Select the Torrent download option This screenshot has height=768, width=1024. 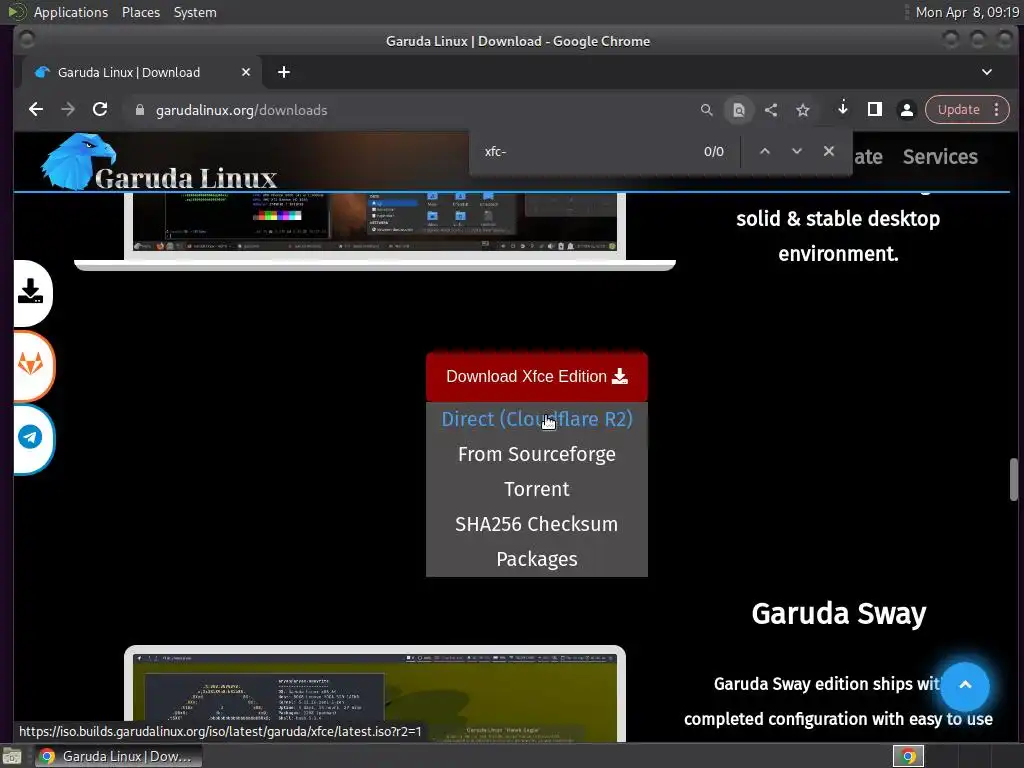pos(537,489)
